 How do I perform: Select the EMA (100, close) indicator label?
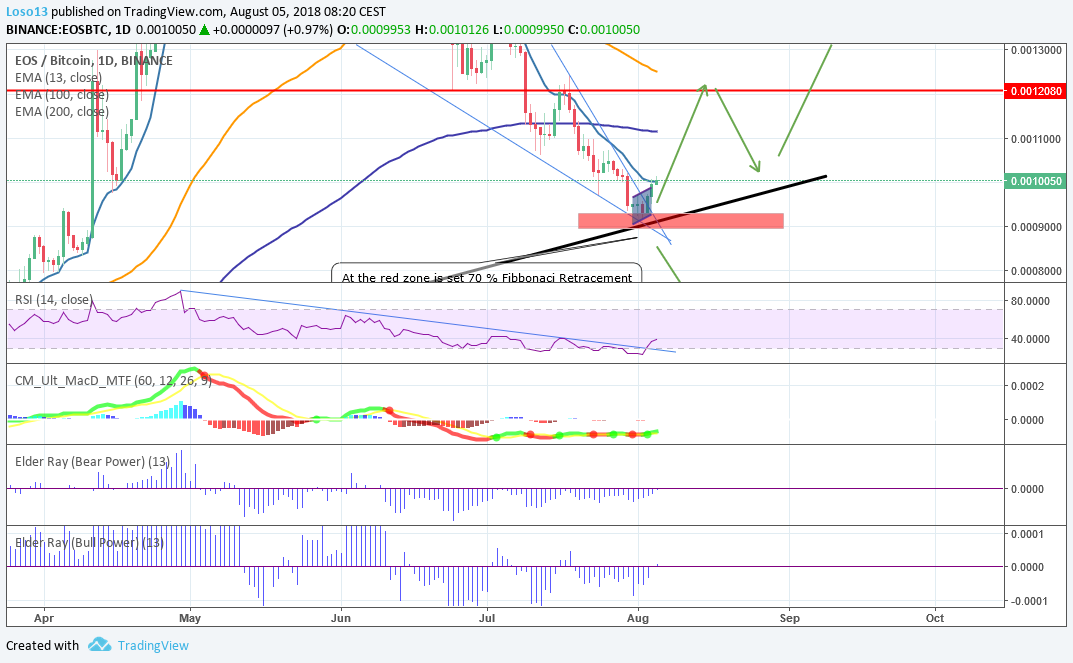click(62, 94)
